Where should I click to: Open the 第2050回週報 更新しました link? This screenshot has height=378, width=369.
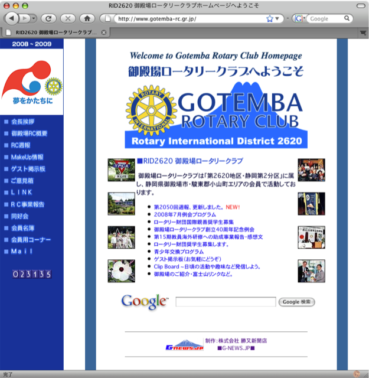point(189,207)
